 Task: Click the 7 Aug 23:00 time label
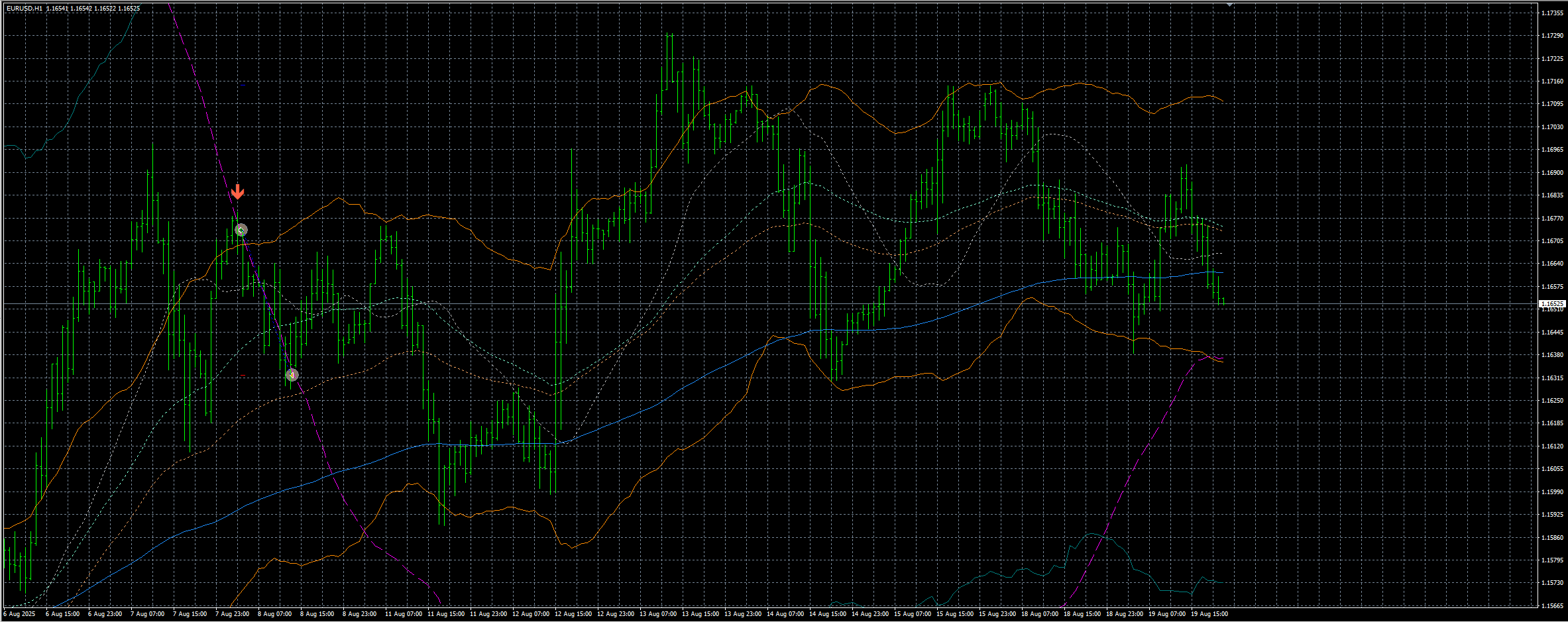[232, 614]
